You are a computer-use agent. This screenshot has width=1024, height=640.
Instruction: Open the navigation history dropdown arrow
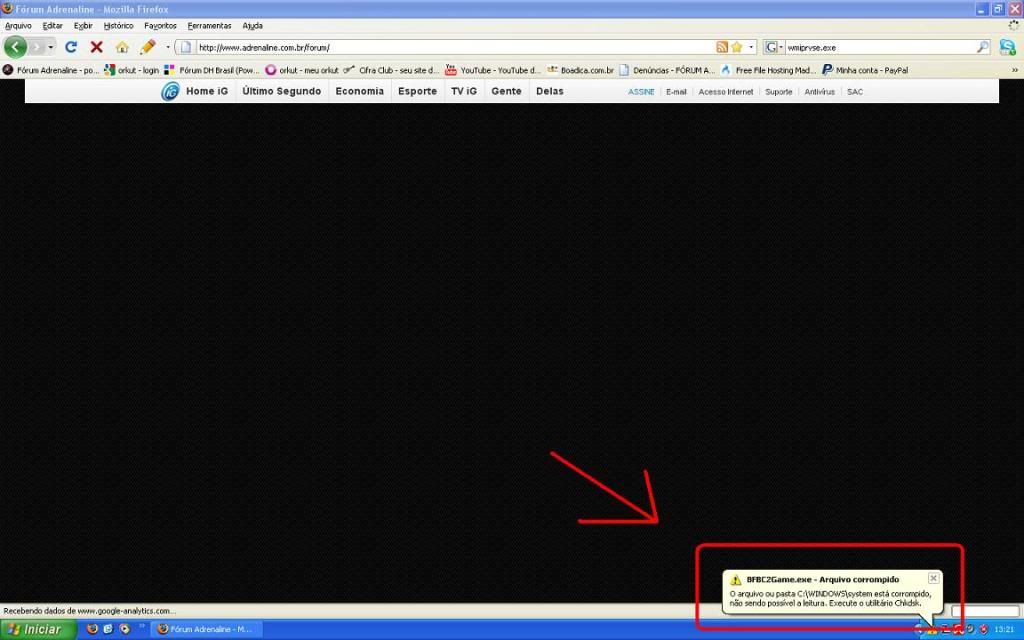pos(51,47)
